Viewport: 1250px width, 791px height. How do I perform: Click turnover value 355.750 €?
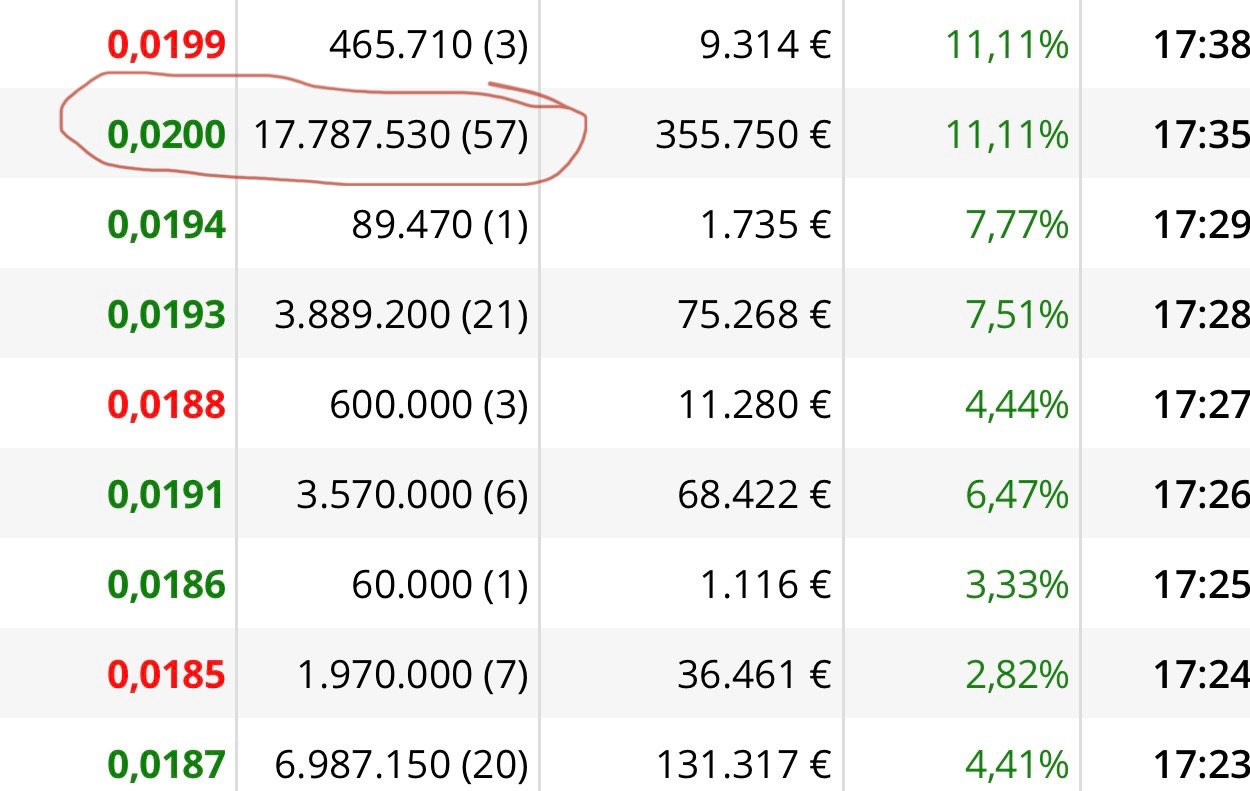coord(743,135)
